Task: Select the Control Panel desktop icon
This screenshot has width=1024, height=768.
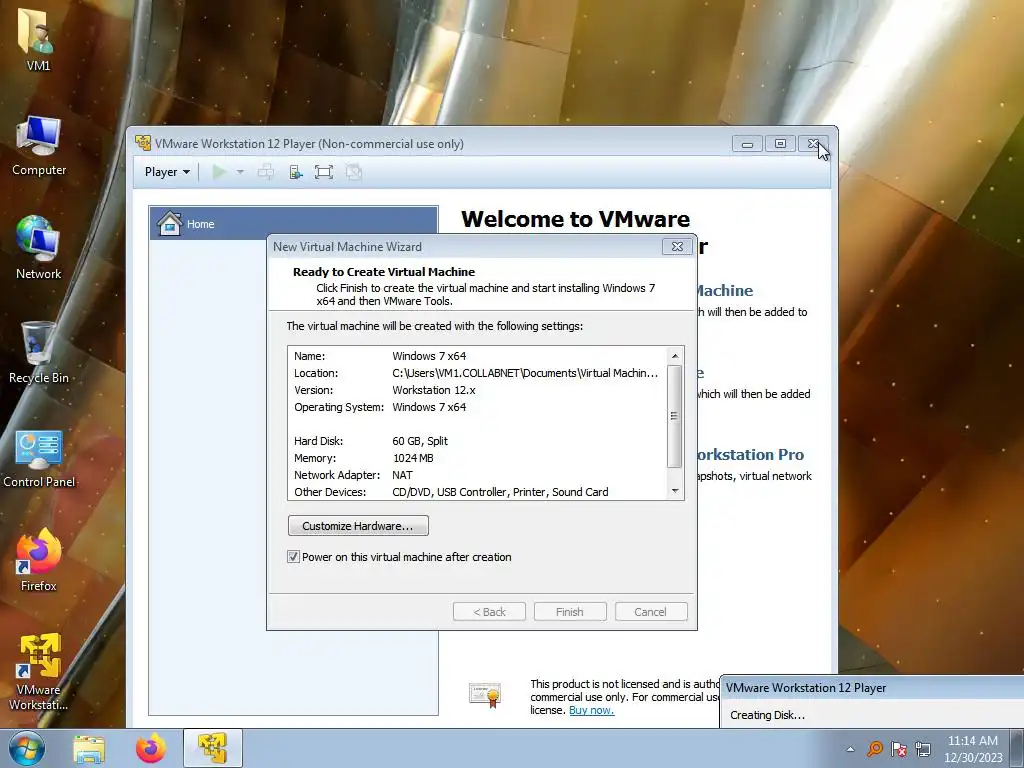Action: pos(39,458)
